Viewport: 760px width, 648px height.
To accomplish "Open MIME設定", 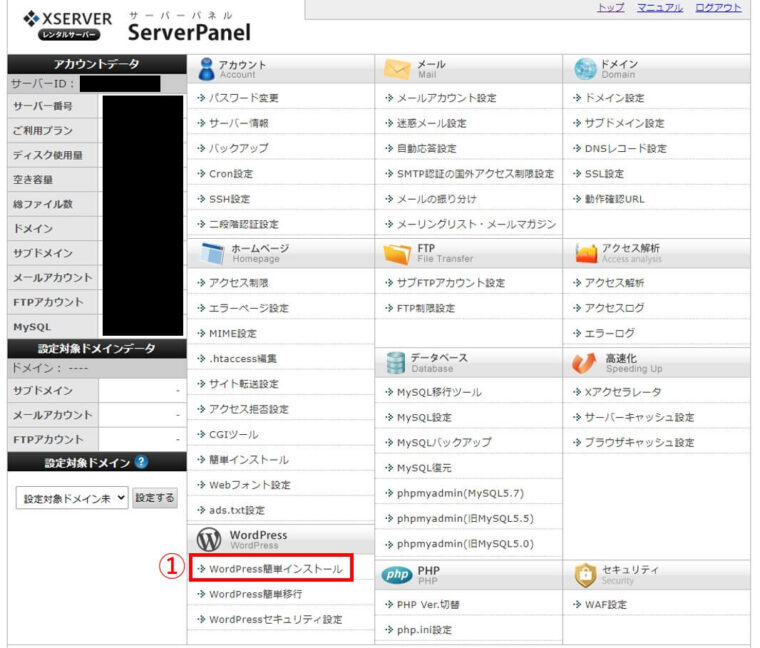I will click(233, 333).
